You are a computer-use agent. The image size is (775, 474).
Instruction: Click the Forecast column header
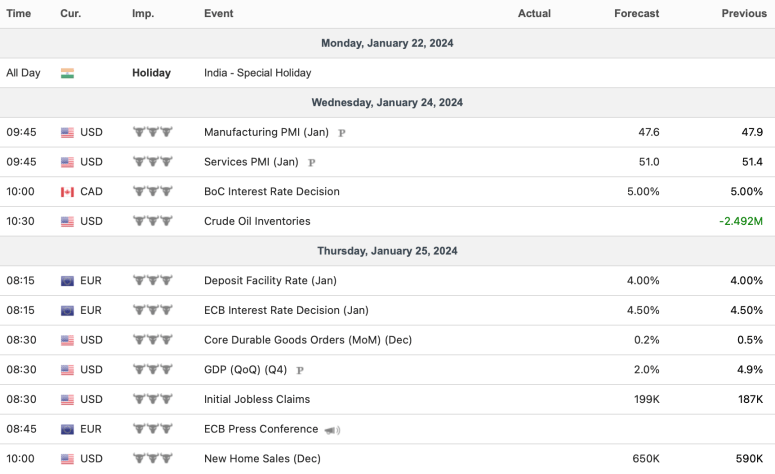point(636,14)
